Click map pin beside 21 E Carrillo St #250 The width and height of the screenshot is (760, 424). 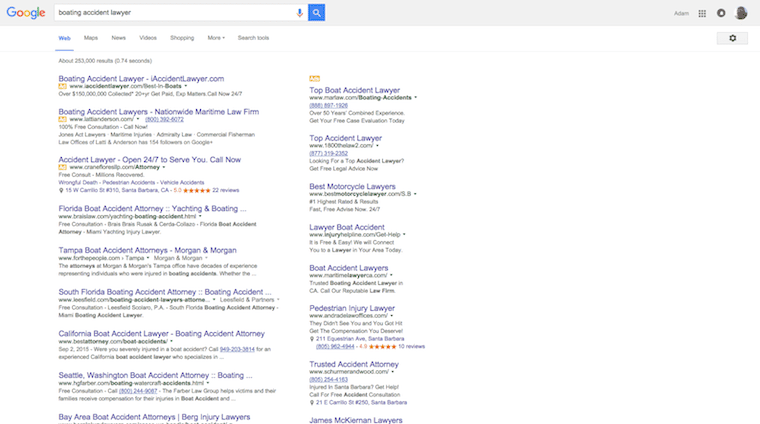pyautogui.click(x=312, y=403)
